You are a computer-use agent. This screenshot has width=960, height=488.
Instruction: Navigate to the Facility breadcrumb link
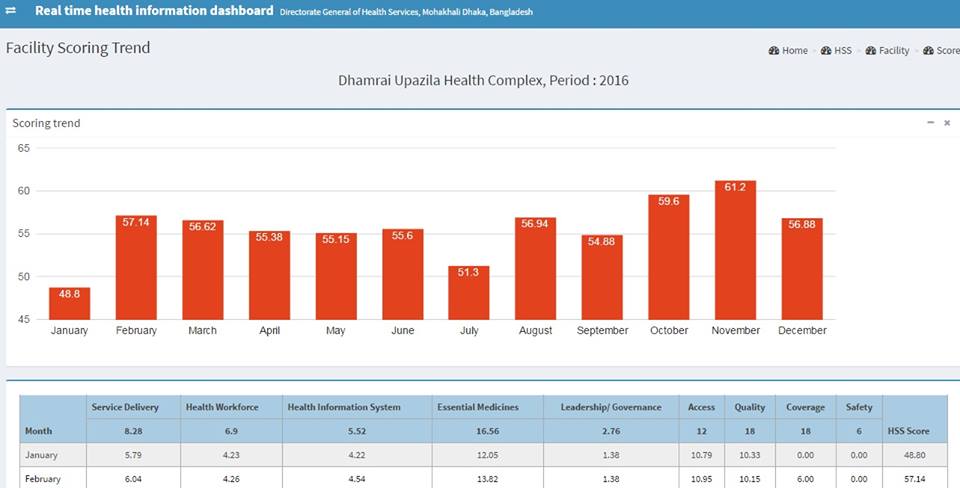[x=894, y=50]
